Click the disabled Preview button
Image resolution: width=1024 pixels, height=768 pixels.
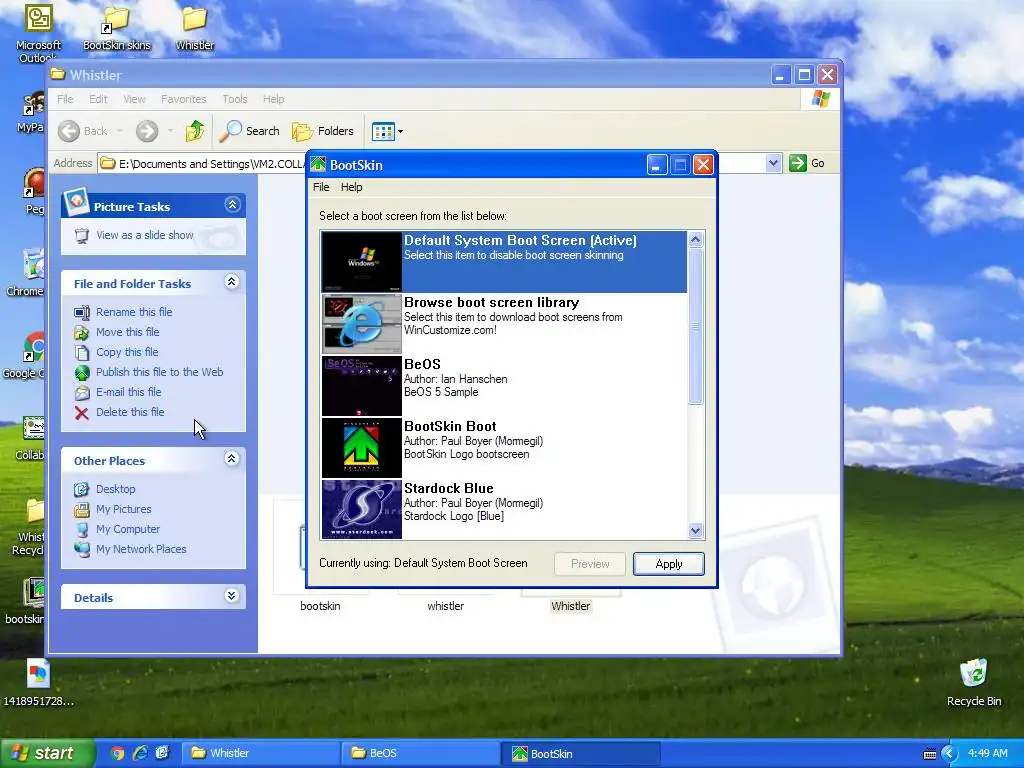pyautogui.click(x=590, y=564)
